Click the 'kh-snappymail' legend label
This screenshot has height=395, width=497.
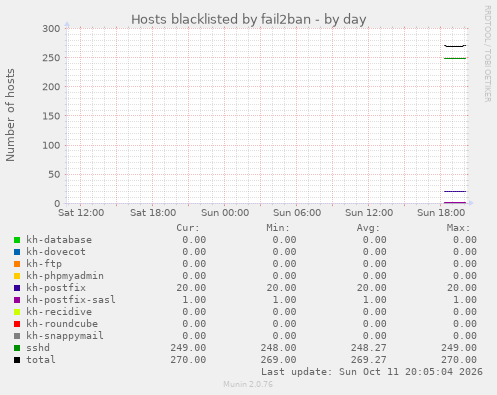pyautogui.click(x=65, y=336)
